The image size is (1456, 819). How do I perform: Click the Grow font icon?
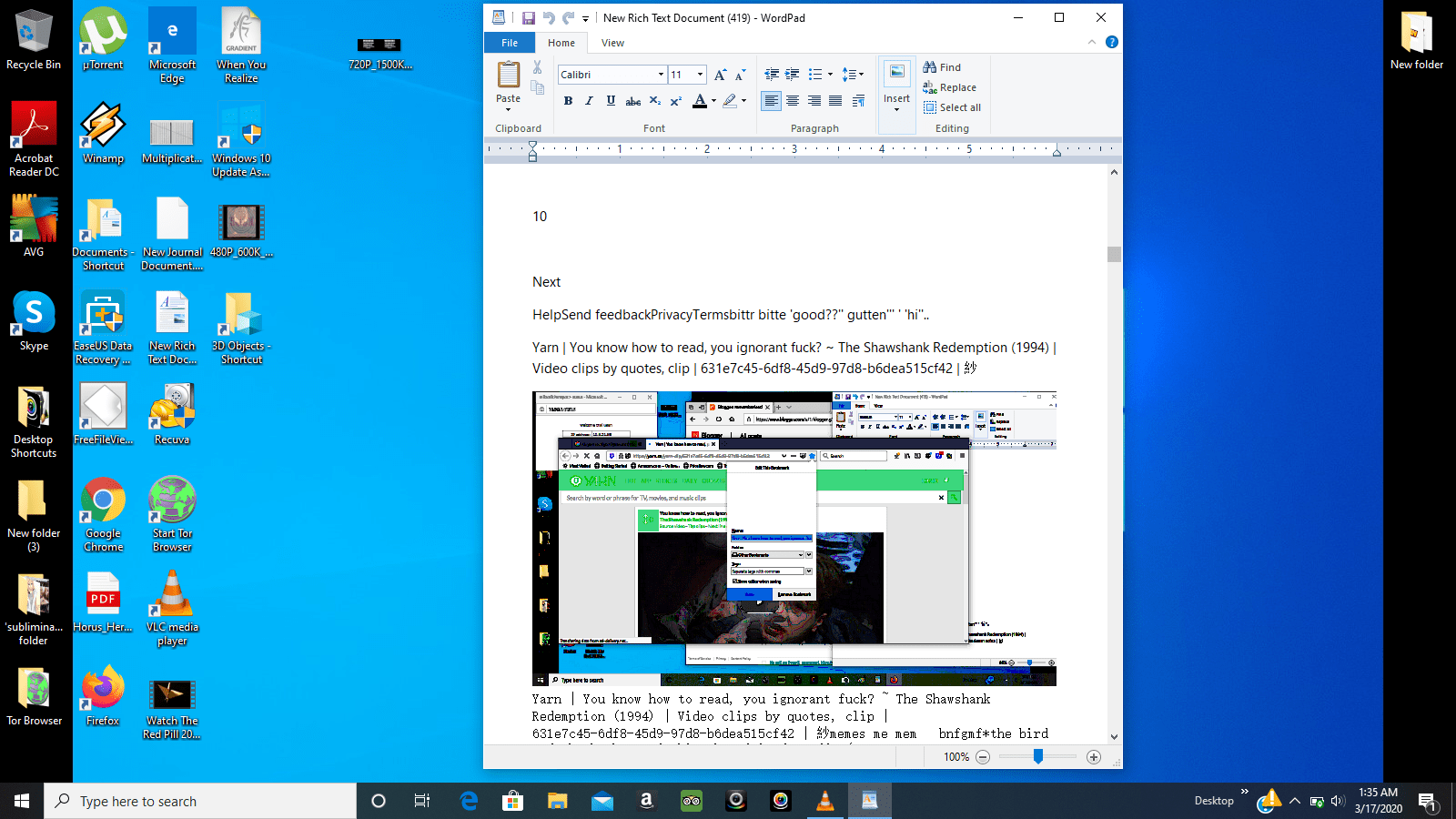click(721, 75)
